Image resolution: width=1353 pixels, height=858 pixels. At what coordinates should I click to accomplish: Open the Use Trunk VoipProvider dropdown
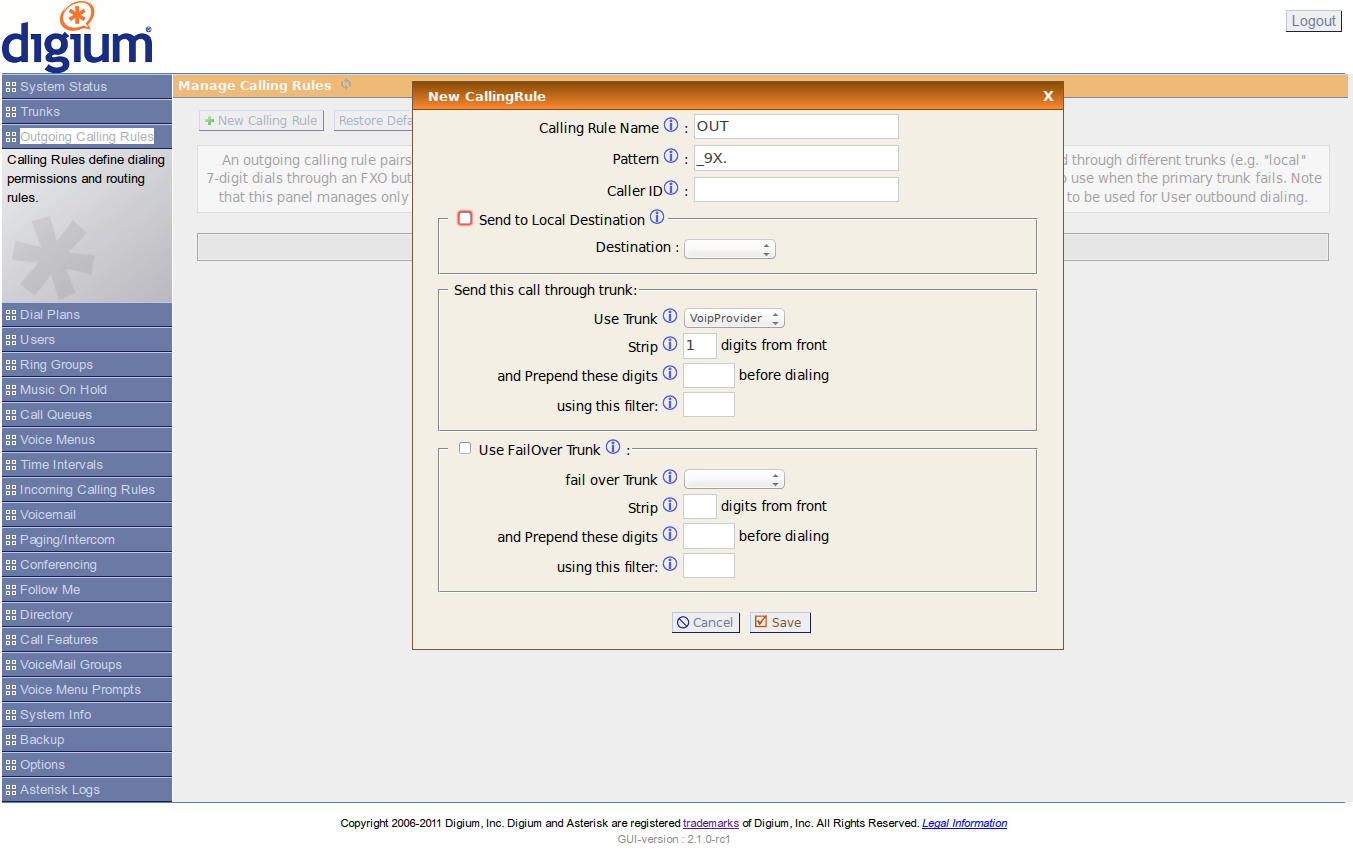pos(734,318)
